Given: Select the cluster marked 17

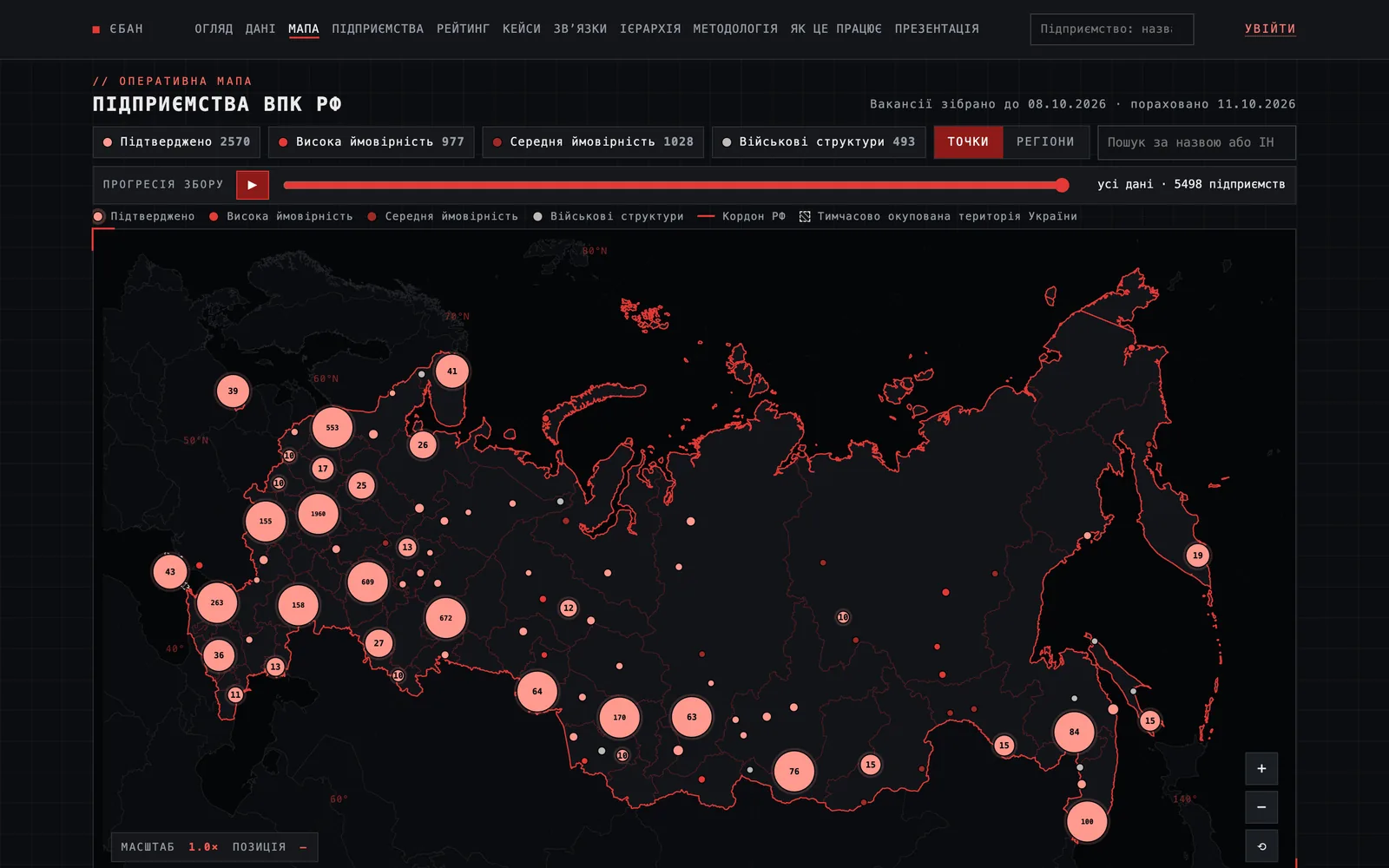Looking at the screenshot, I should [x=323, y=468].
